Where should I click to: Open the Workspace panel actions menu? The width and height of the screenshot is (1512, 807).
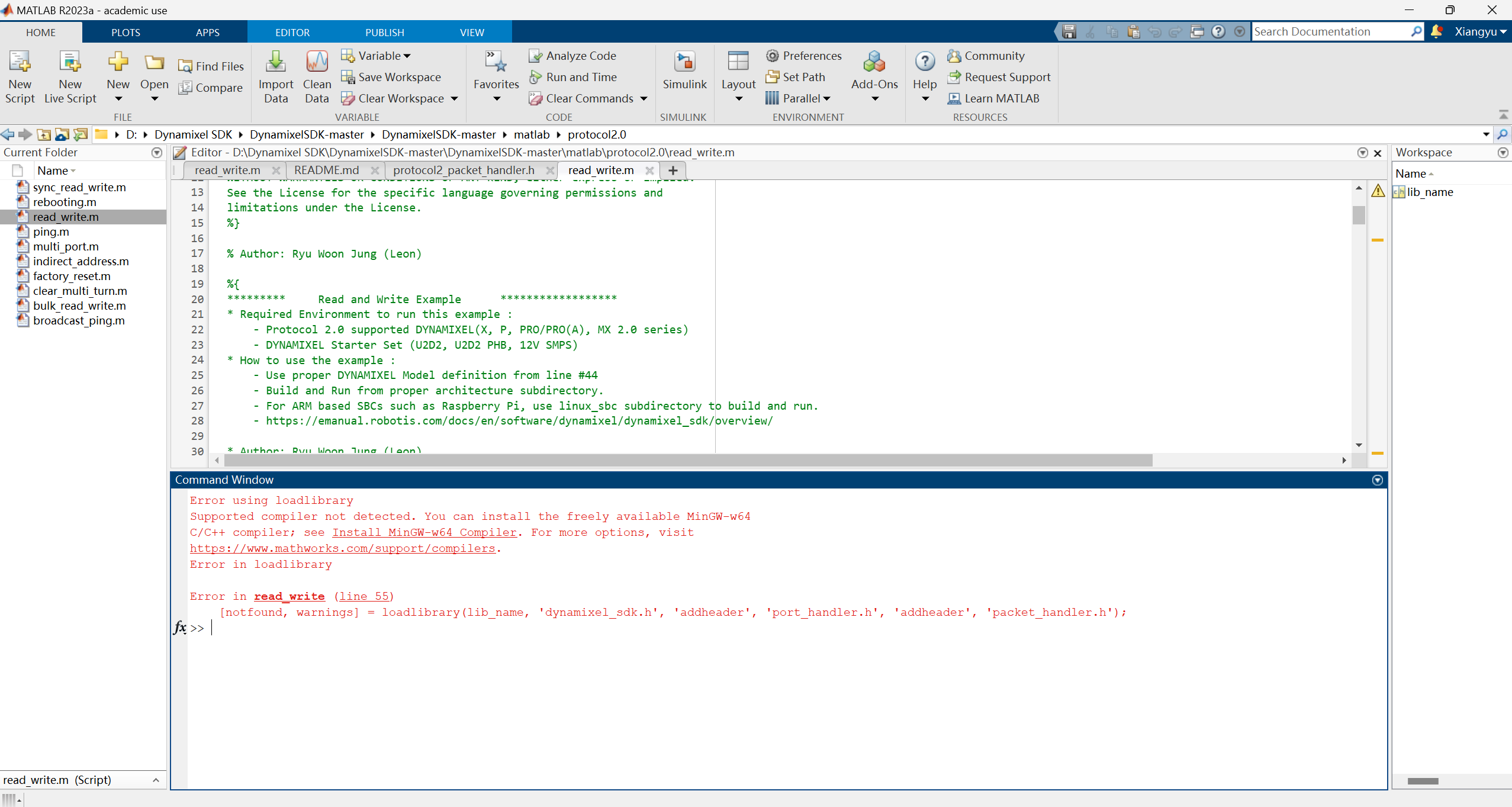coord(1503,153)
